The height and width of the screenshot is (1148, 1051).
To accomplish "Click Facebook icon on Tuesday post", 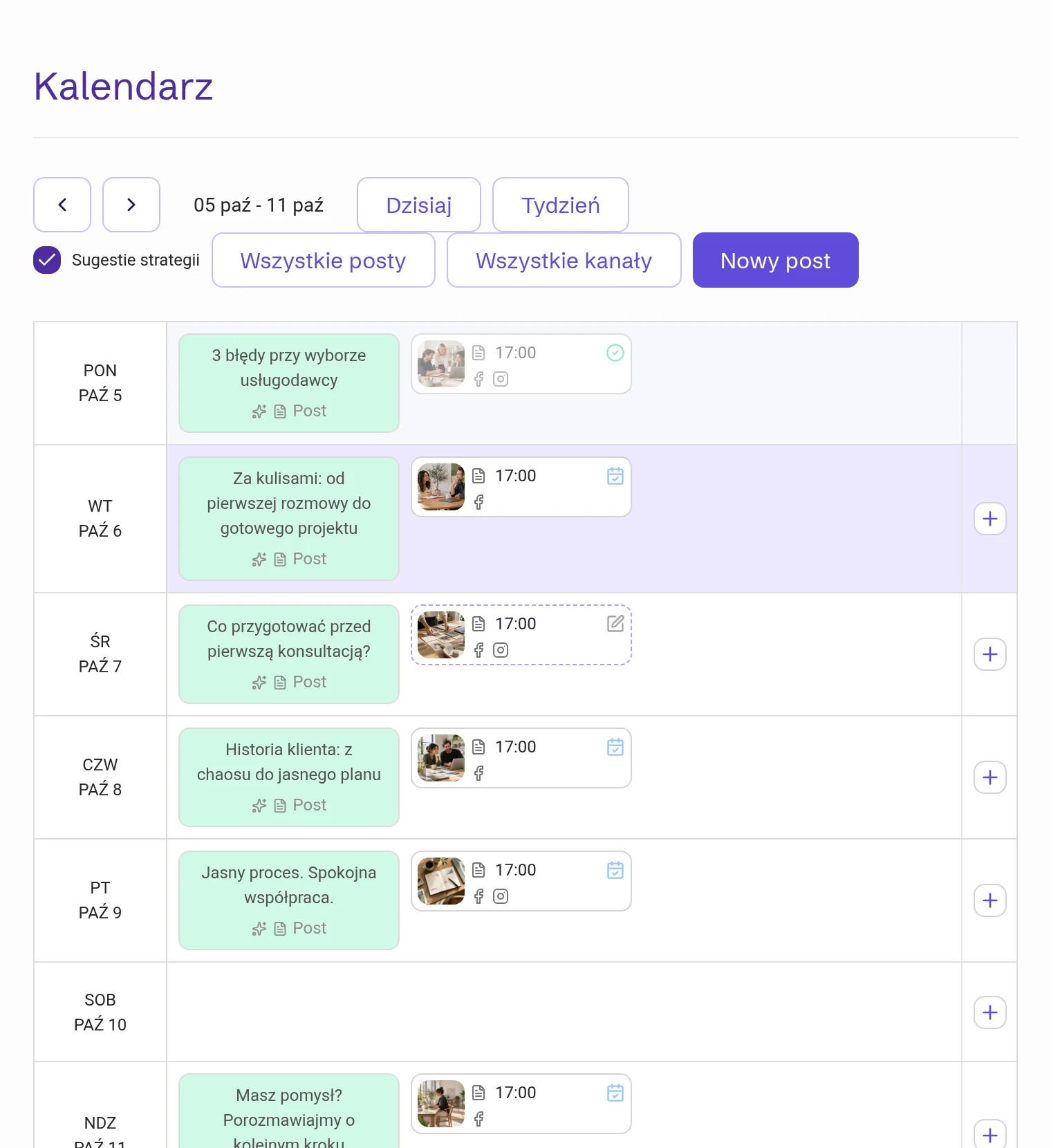I will [x=478, y=502].
